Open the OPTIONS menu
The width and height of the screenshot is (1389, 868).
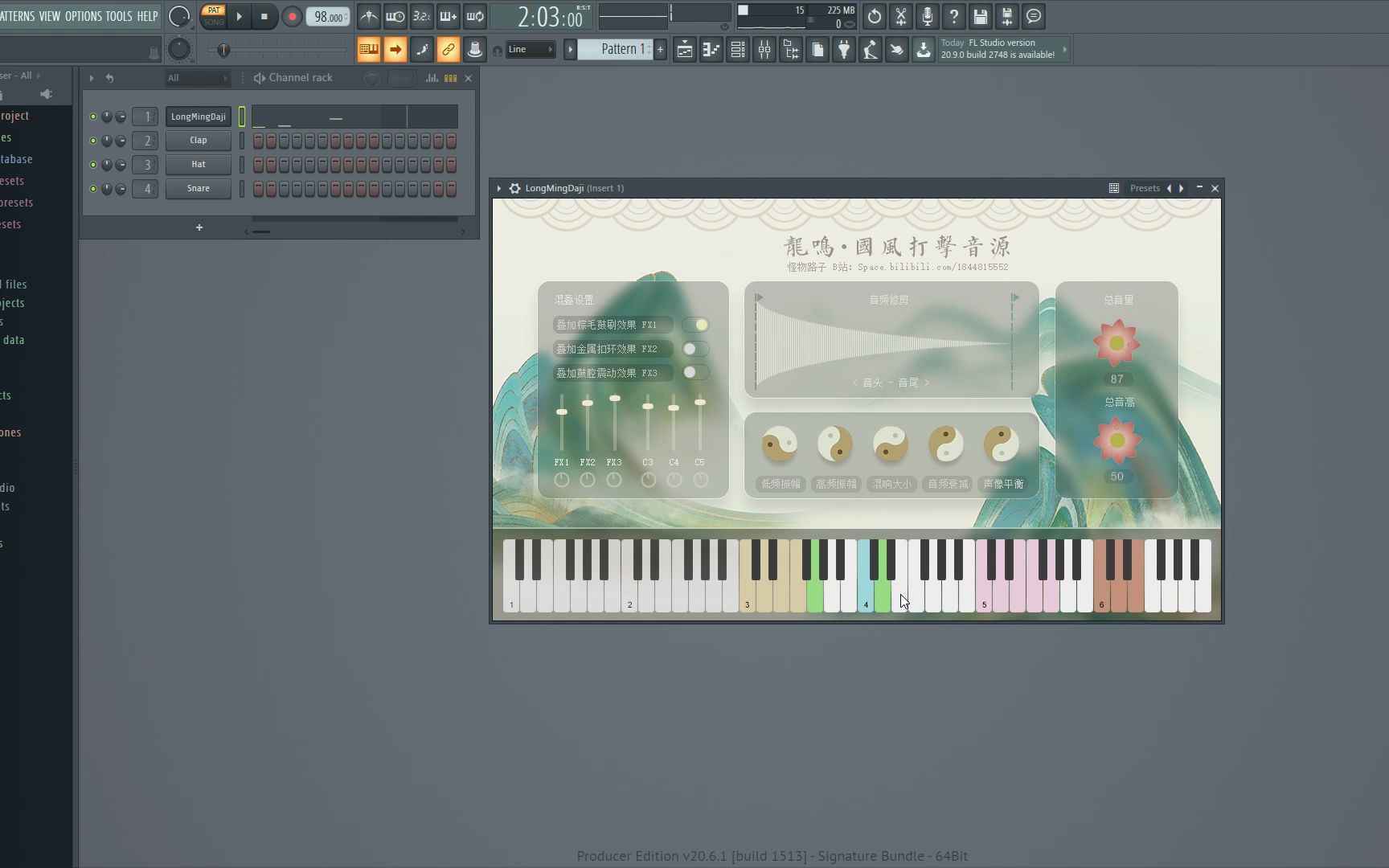click(84, 16)
